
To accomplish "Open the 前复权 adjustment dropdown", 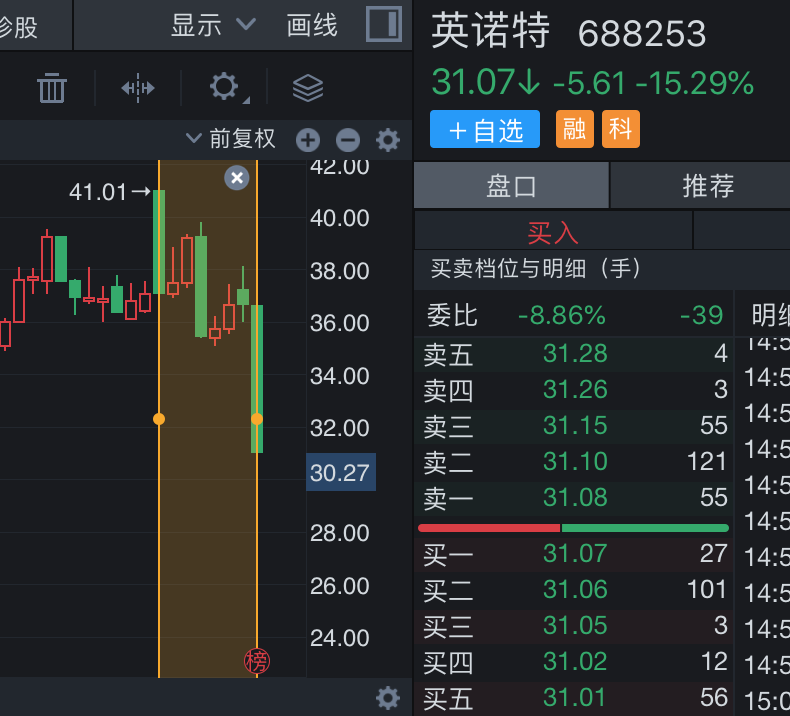I will click(231, 139).
